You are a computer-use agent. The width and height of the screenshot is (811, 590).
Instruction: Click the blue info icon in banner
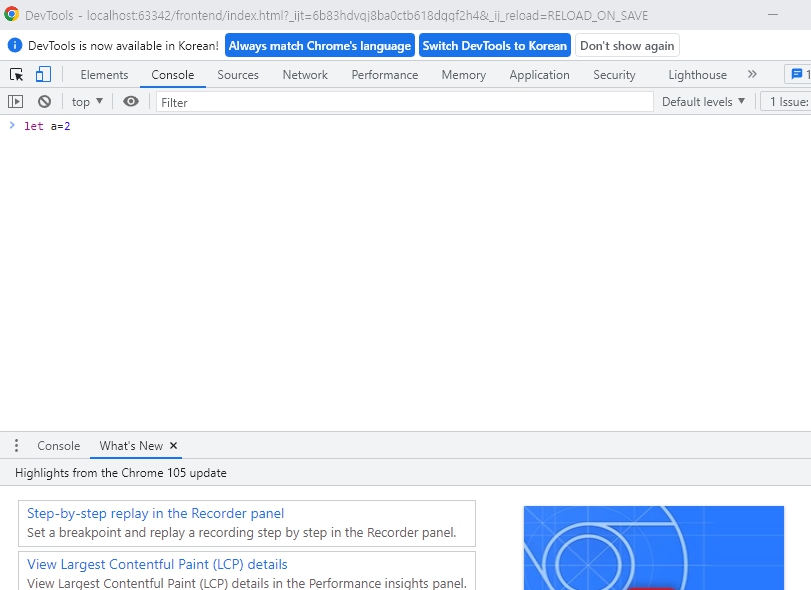15,46
